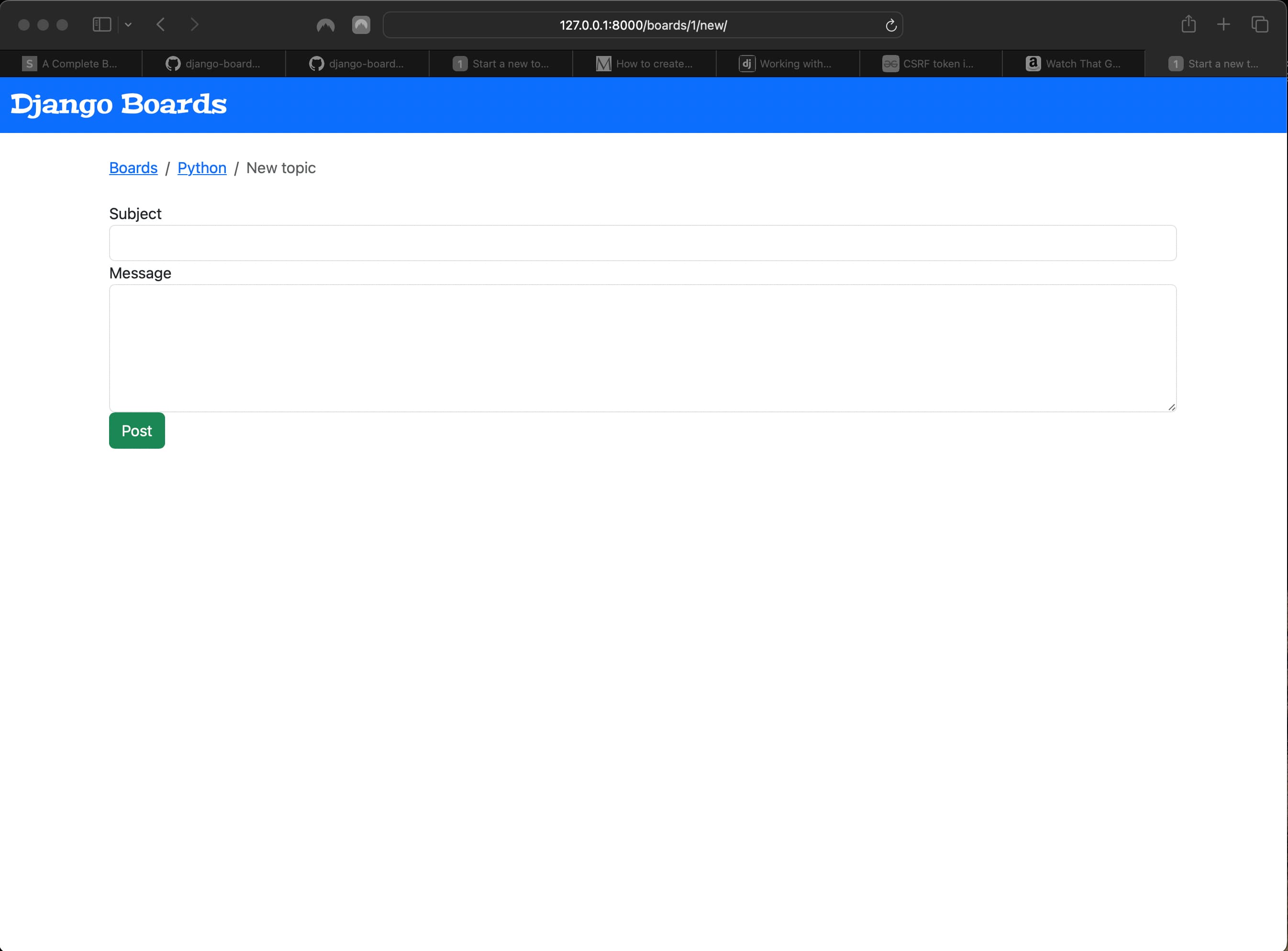Open the sidebar options dropdown chevron
This screenshot has height=951, width=1288.
(128, 25)
